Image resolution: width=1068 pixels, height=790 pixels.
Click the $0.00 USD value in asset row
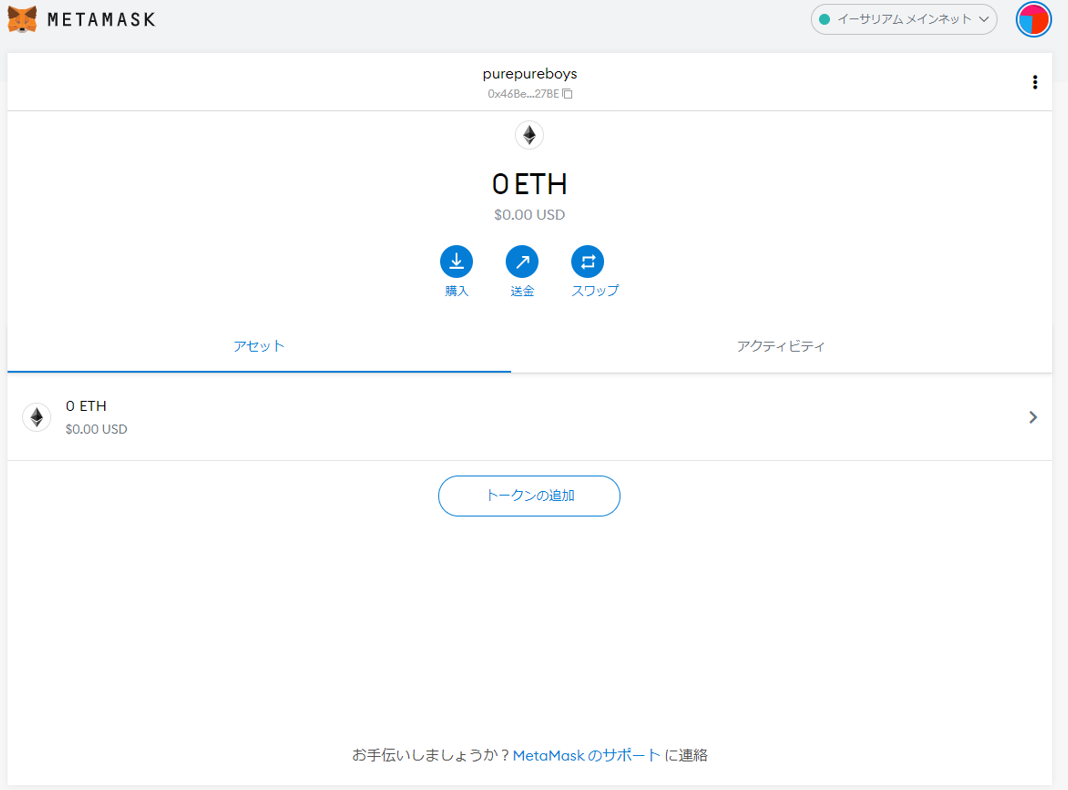click(96, 429)
